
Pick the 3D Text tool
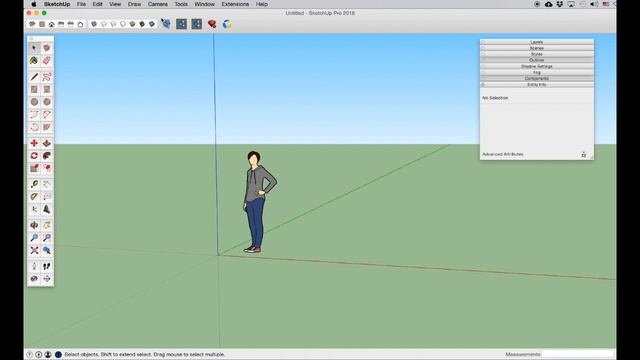(x=47, y=210)
